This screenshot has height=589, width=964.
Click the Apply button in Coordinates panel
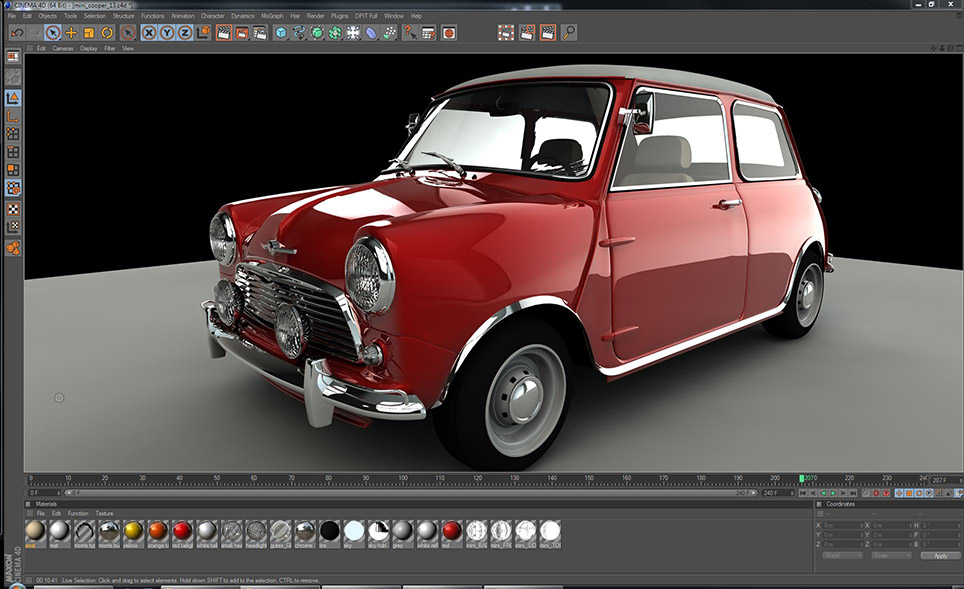(940, 555)
